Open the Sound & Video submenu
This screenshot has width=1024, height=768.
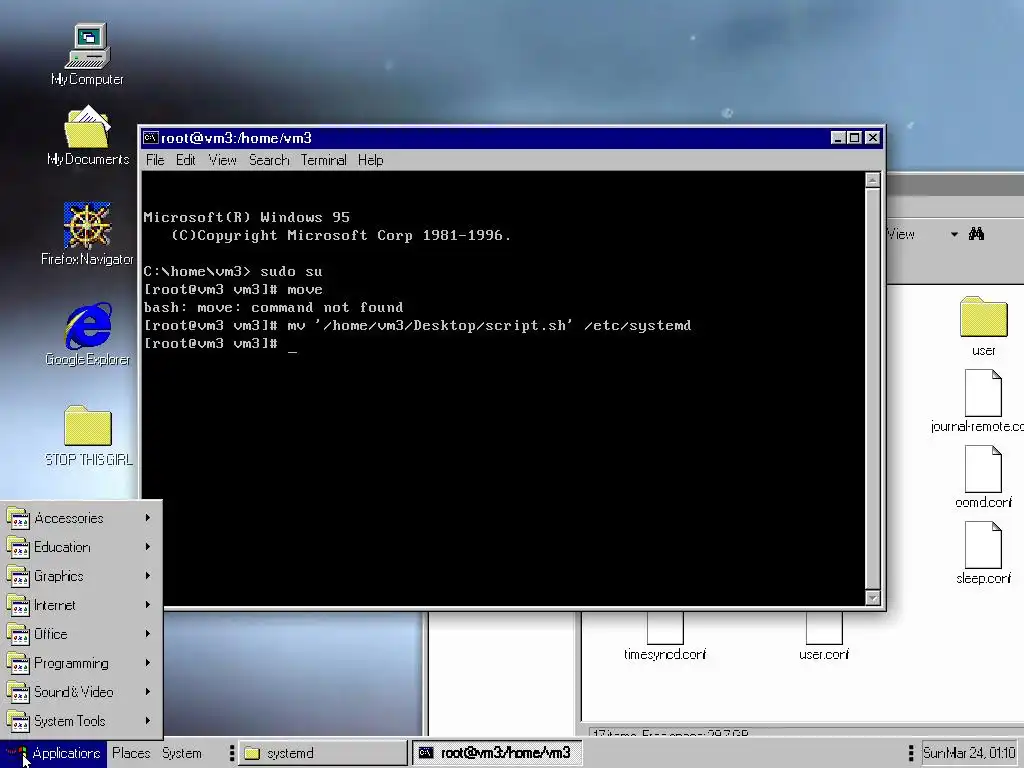[x=82, y=692]
